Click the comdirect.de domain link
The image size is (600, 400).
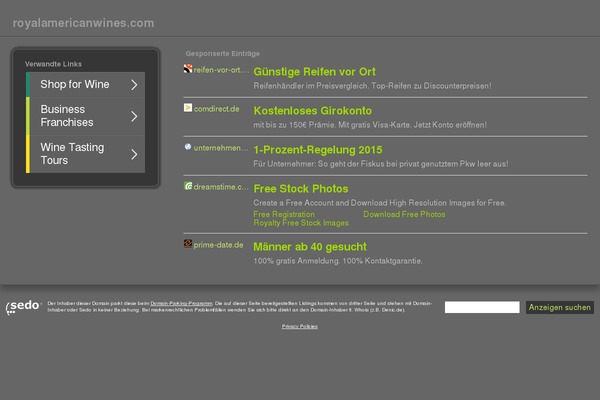[217, 109]
